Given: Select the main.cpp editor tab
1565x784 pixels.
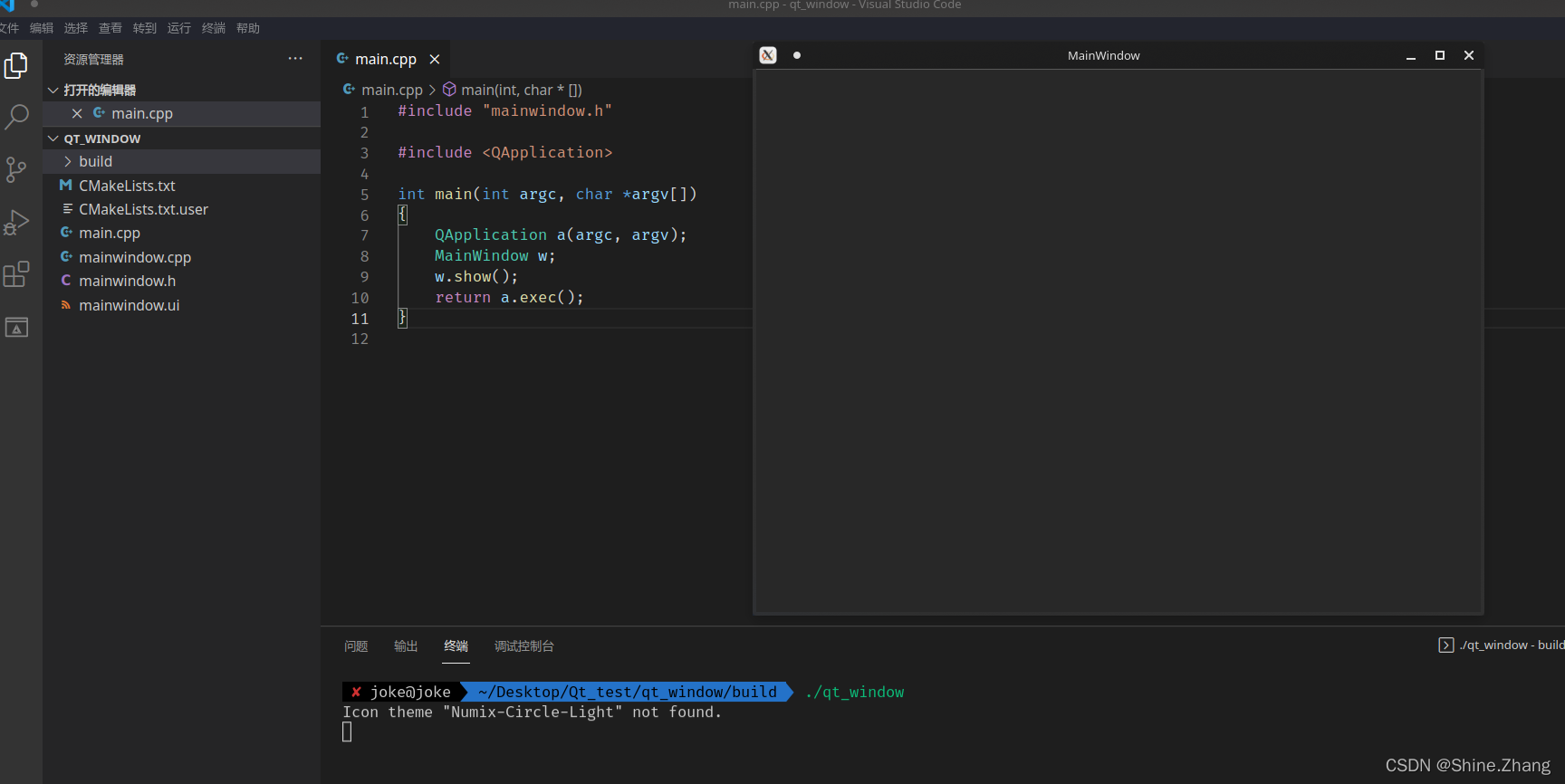Looking at the screenshot, I should point(385,59).
